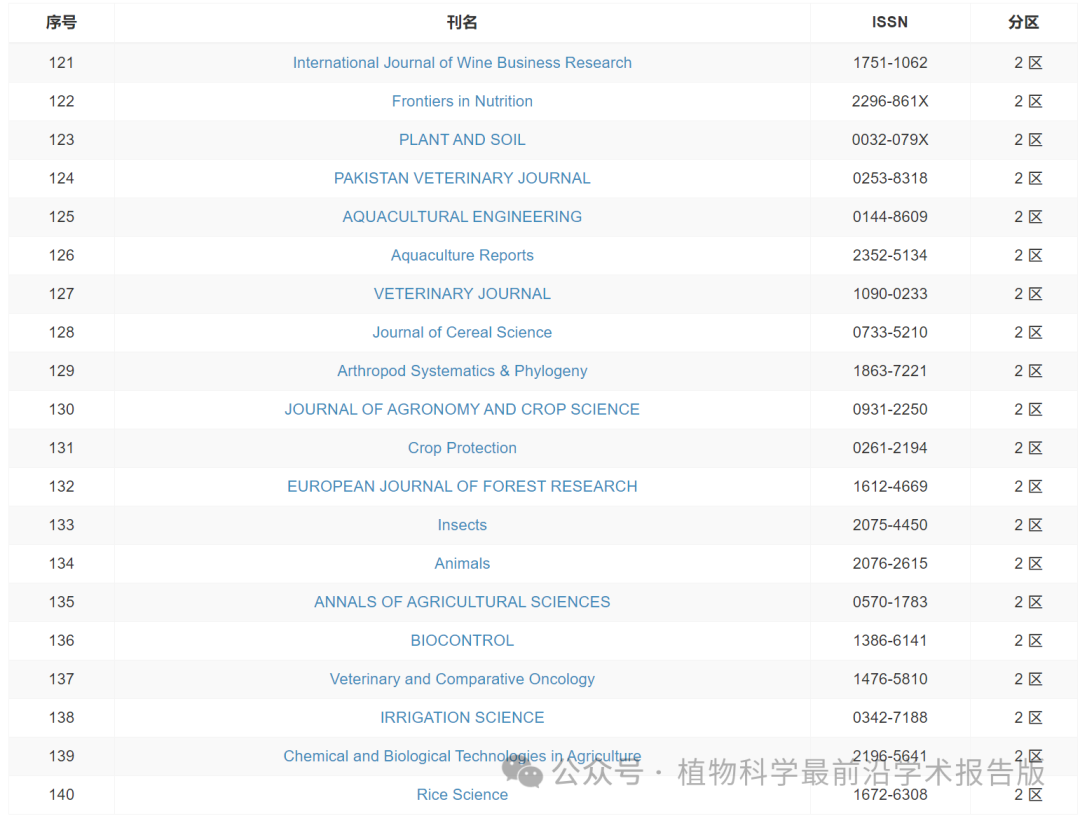The width and height of the screenshot is (1080, 816).
Task: Click the BIOCONTROL journal link
Action: click(x=462, y=640)
